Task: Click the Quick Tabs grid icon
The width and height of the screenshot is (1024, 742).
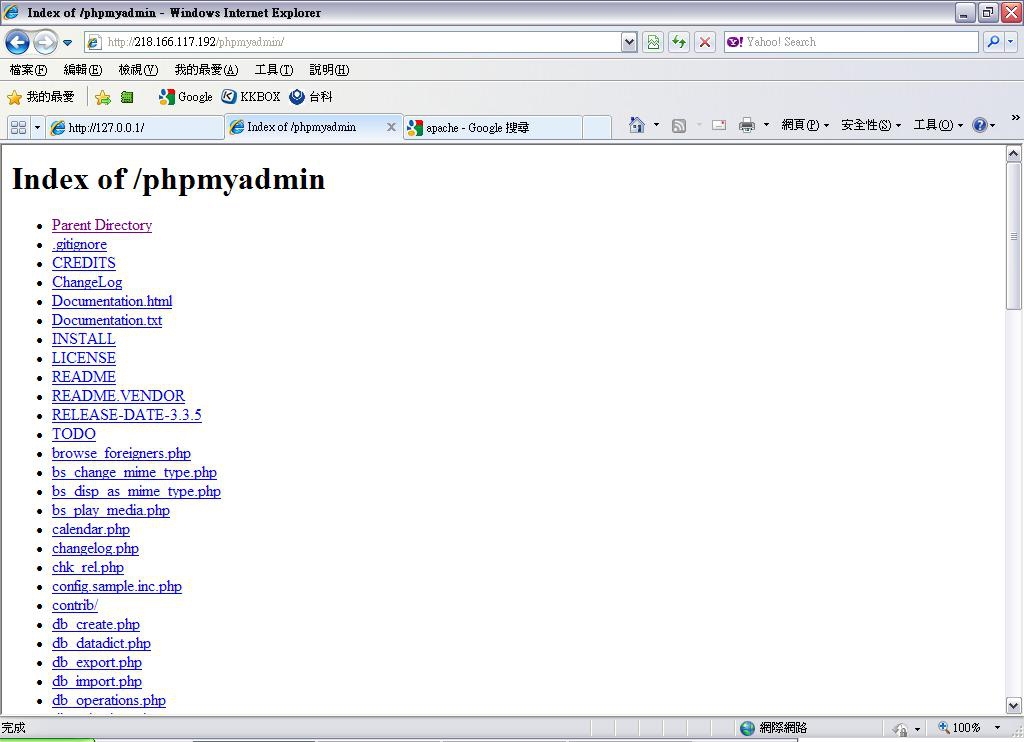Action: click(x=18, y=127)
